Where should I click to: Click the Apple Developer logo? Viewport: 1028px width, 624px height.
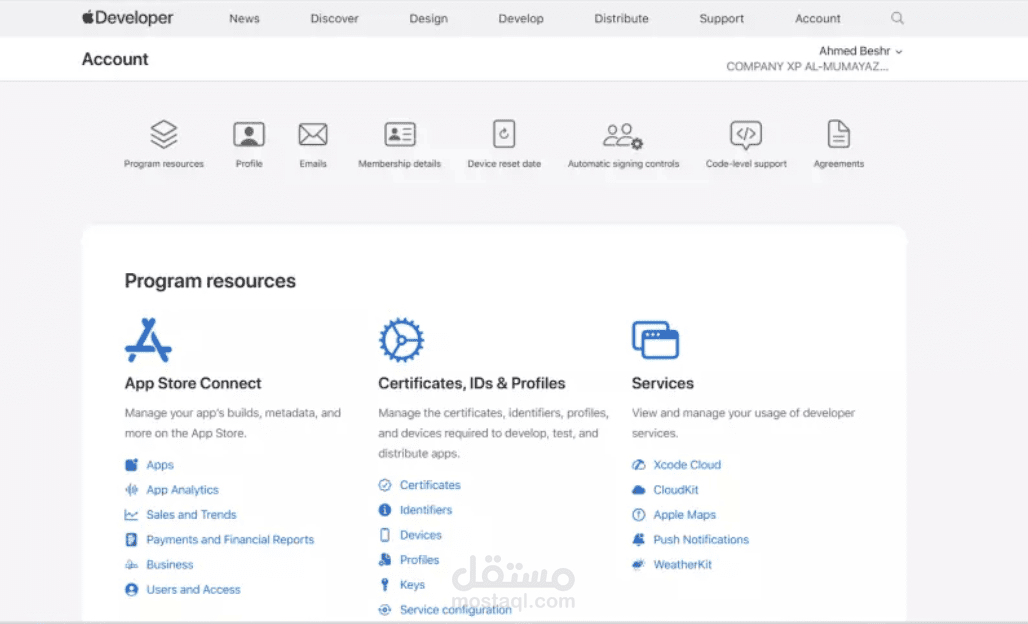click(127, 18)
